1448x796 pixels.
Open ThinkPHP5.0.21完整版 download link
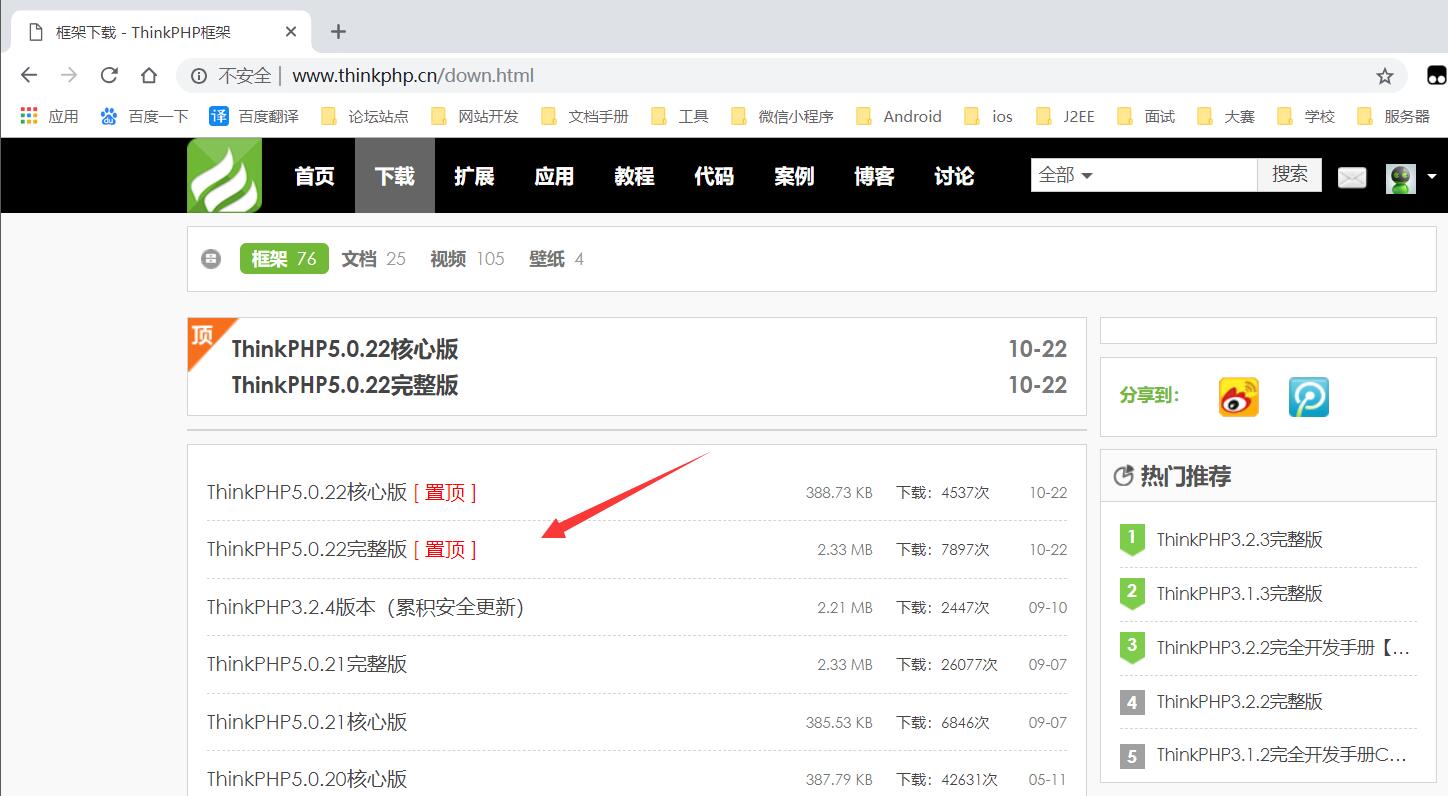tap(307, 664)
